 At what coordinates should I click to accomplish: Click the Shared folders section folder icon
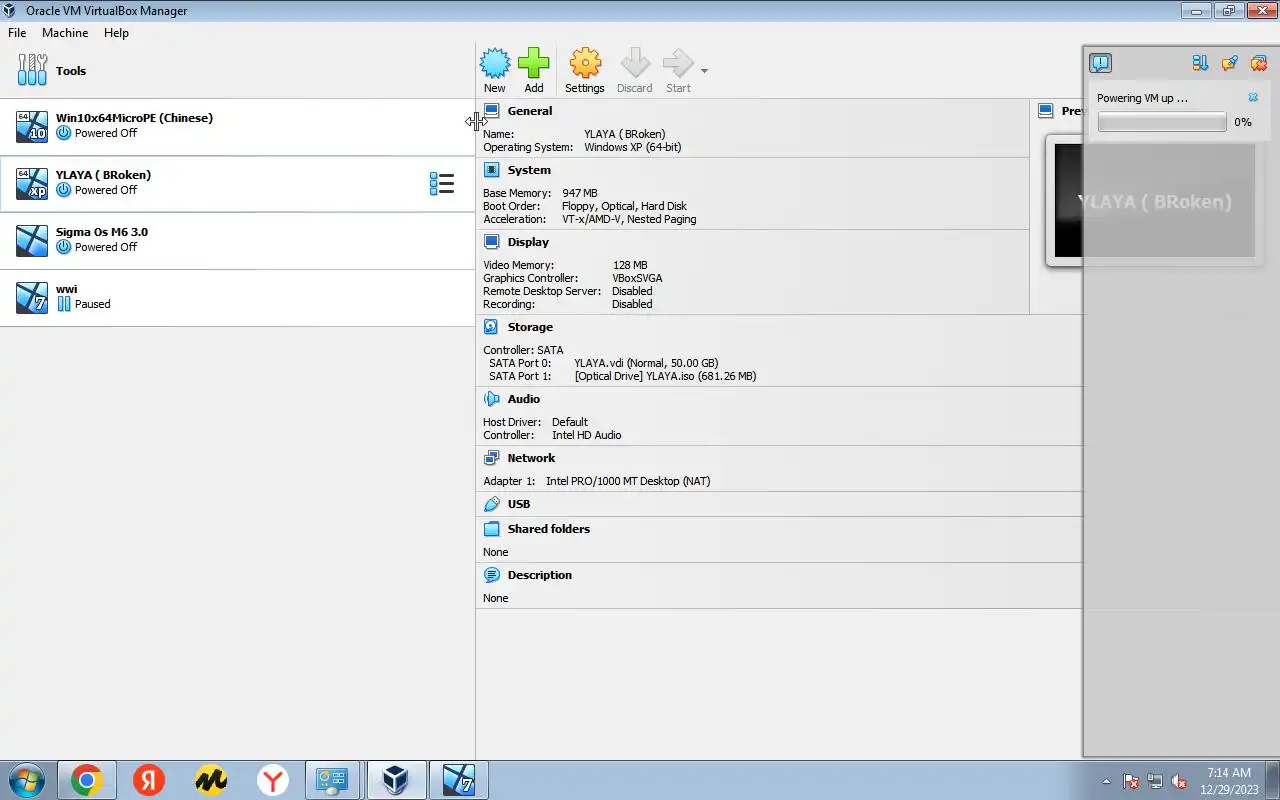click(491, 529)
